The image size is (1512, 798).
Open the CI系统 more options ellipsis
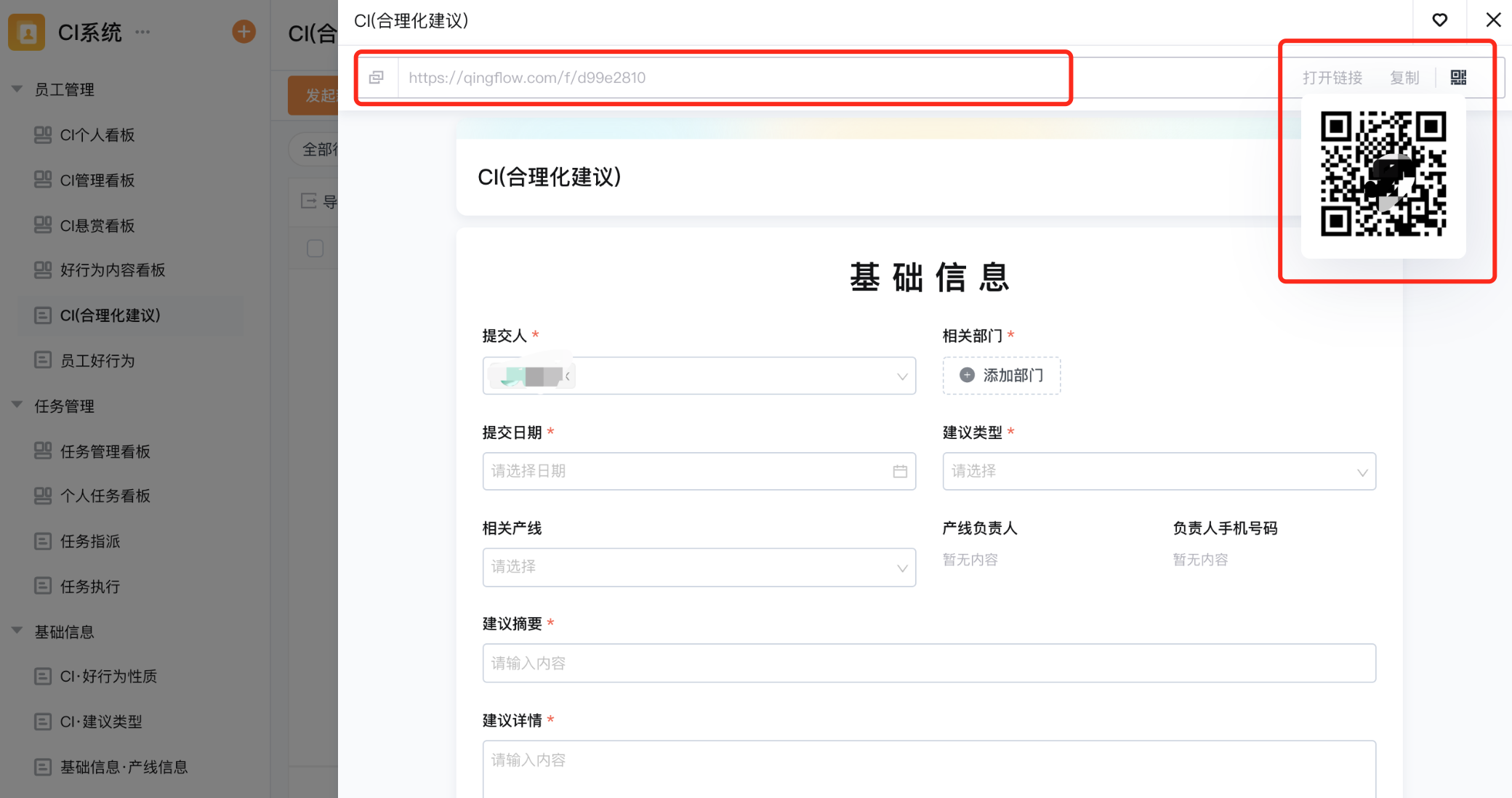point(142,32)
